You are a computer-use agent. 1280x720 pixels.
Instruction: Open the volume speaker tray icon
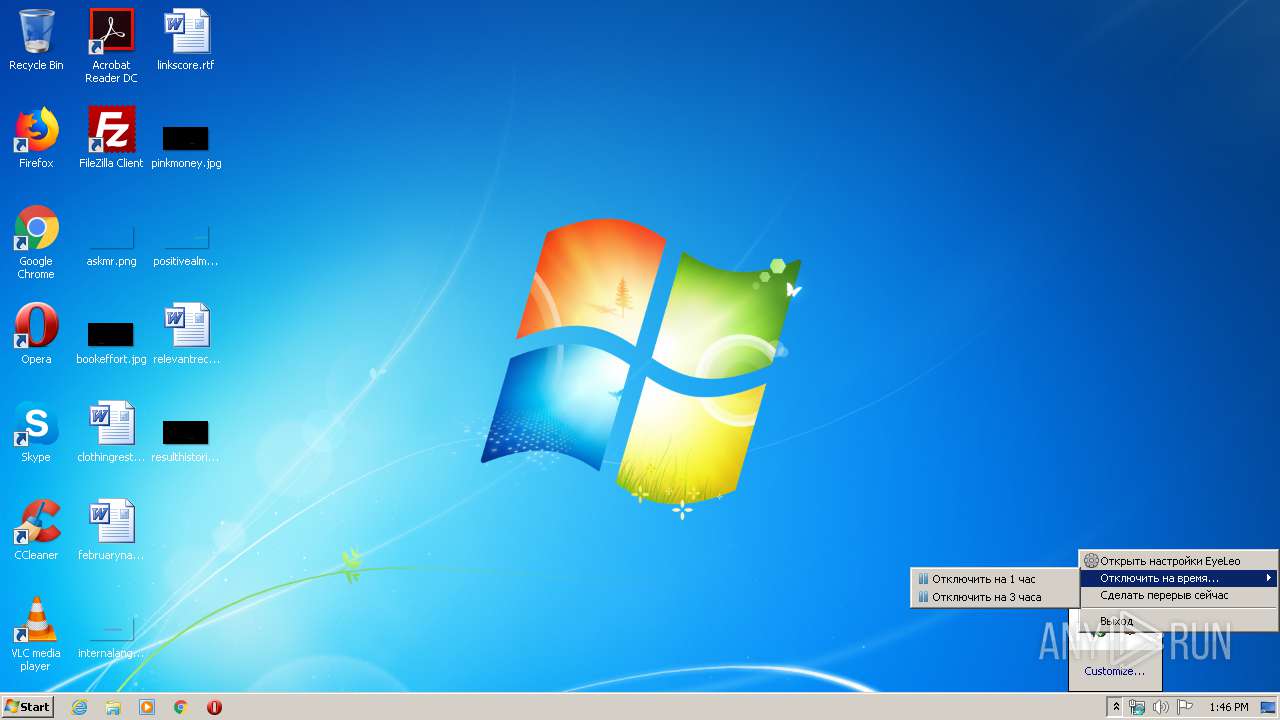pyautogui.click(x=1161, y=707)
